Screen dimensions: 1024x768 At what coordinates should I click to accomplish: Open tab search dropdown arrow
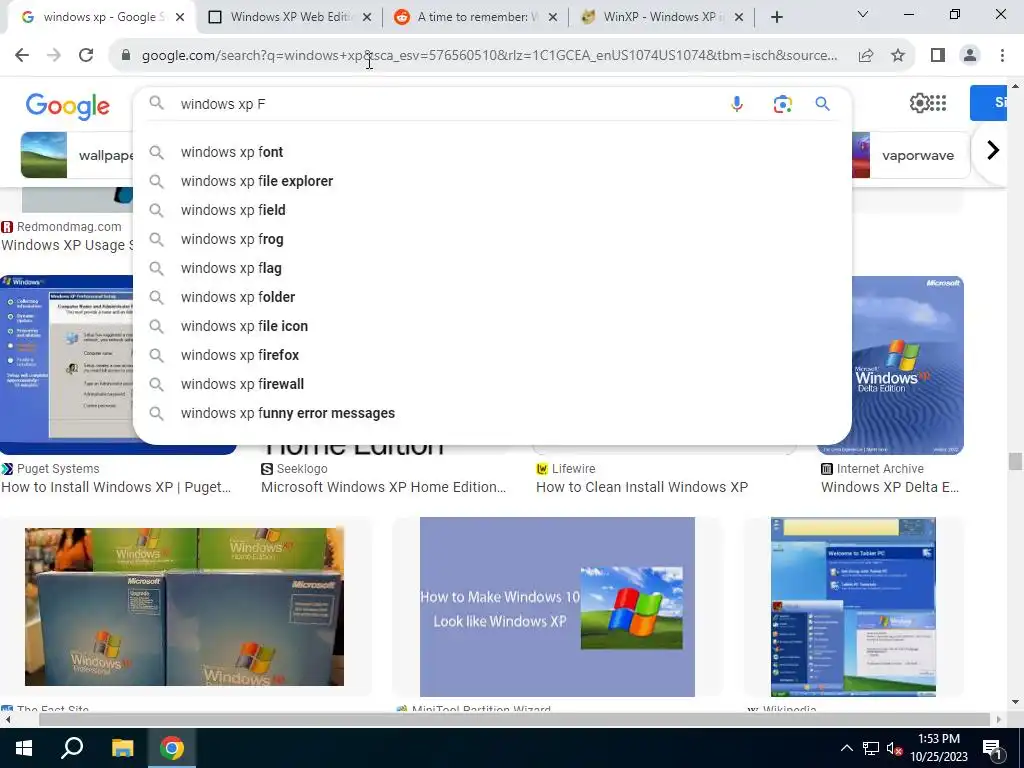pyautogui.click(x=863, y=14)
